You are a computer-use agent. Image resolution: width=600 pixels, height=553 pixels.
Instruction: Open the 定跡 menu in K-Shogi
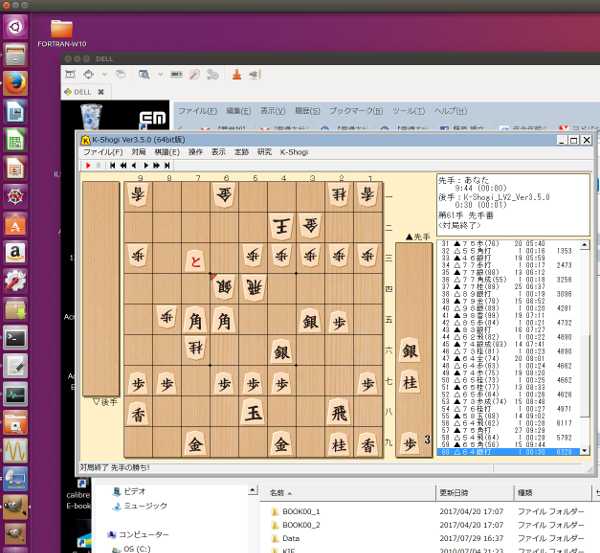pos(241,152)
